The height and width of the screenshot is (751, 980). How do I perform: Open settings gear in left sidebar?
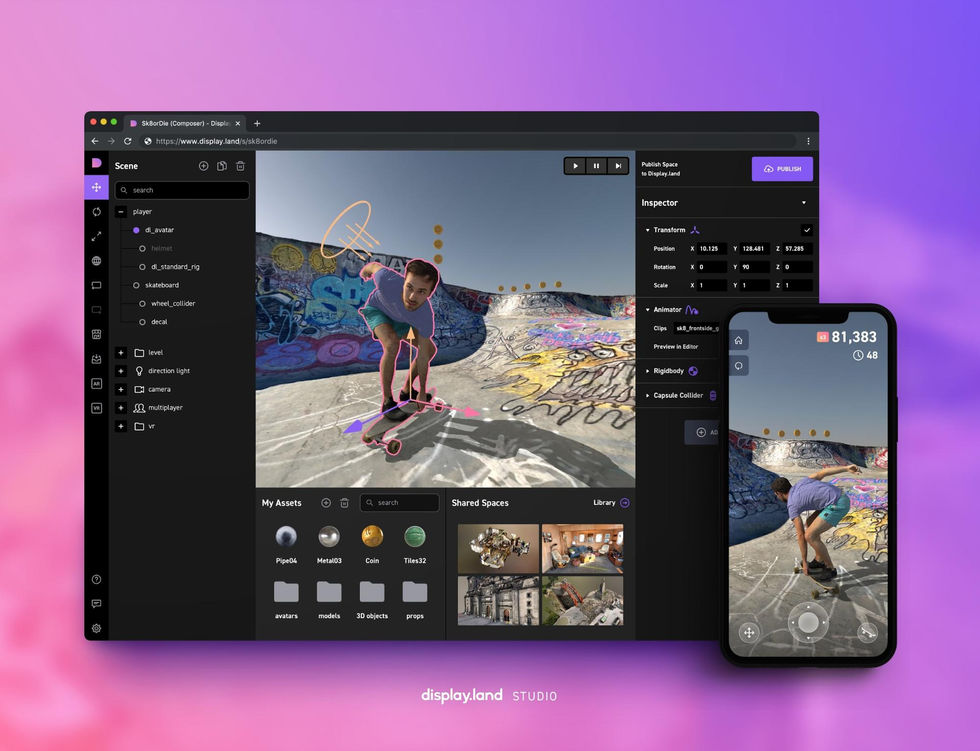click(96, 629)
